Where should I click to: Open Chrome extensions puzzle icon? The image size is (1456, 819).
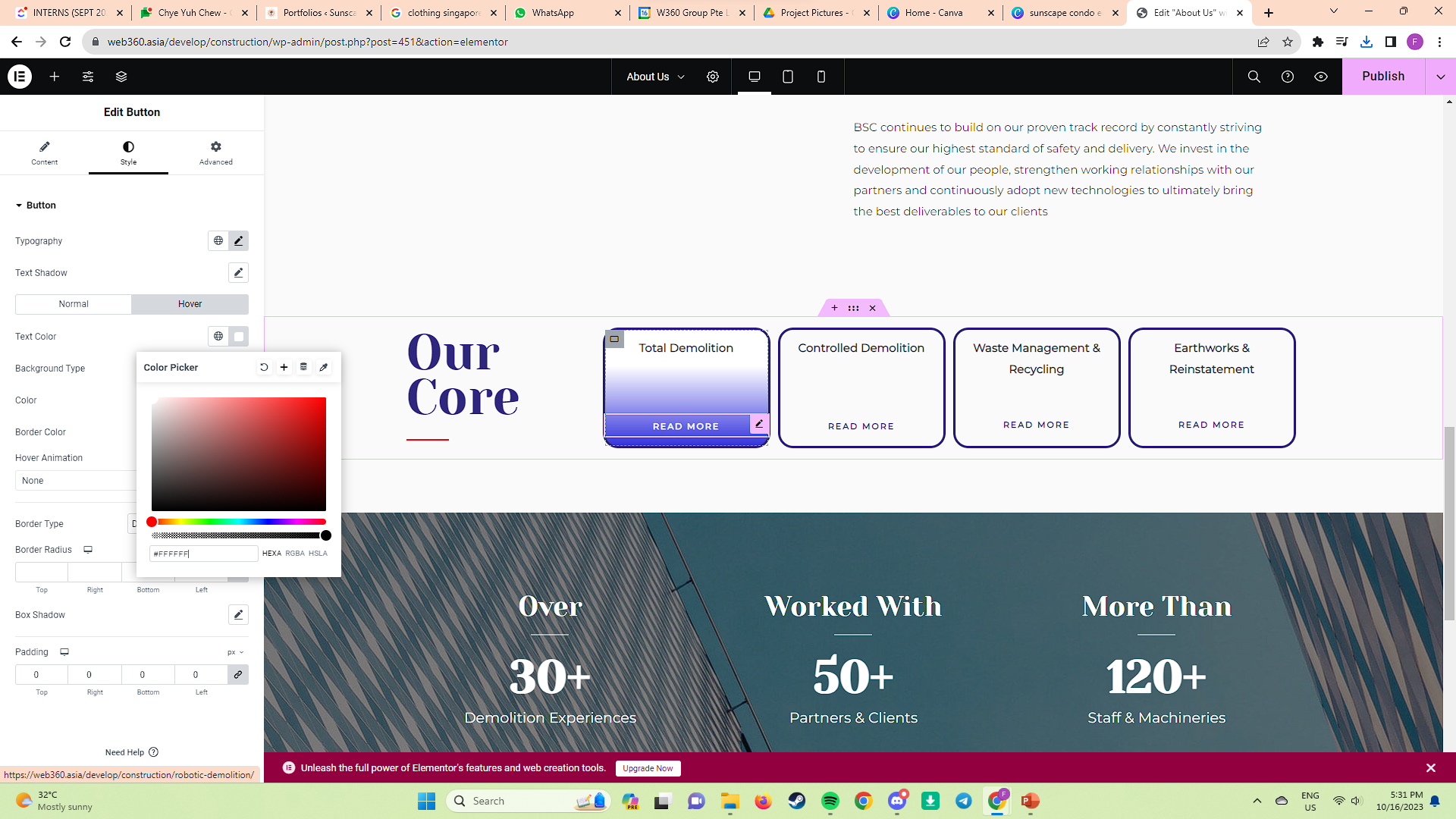point(1318,42)
